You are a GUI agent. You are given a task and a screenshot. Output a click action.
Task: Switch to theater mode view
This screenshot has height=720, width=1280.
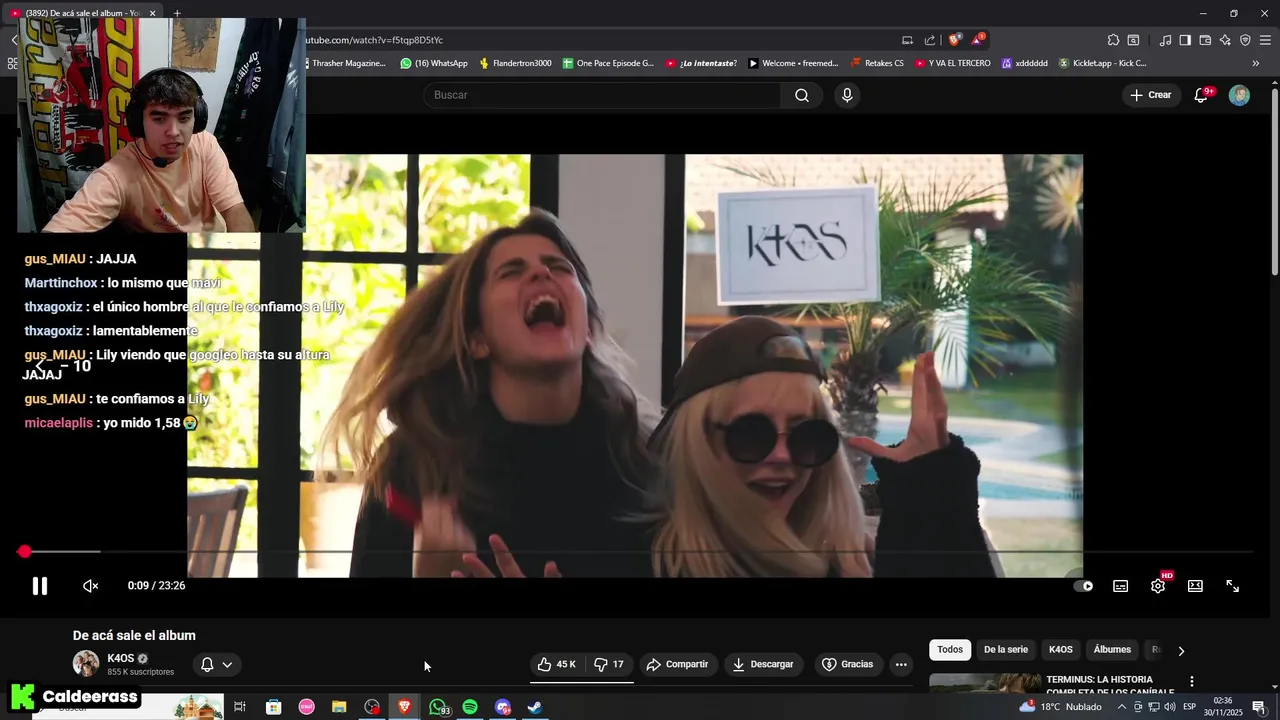click(x=1195, y=586)
